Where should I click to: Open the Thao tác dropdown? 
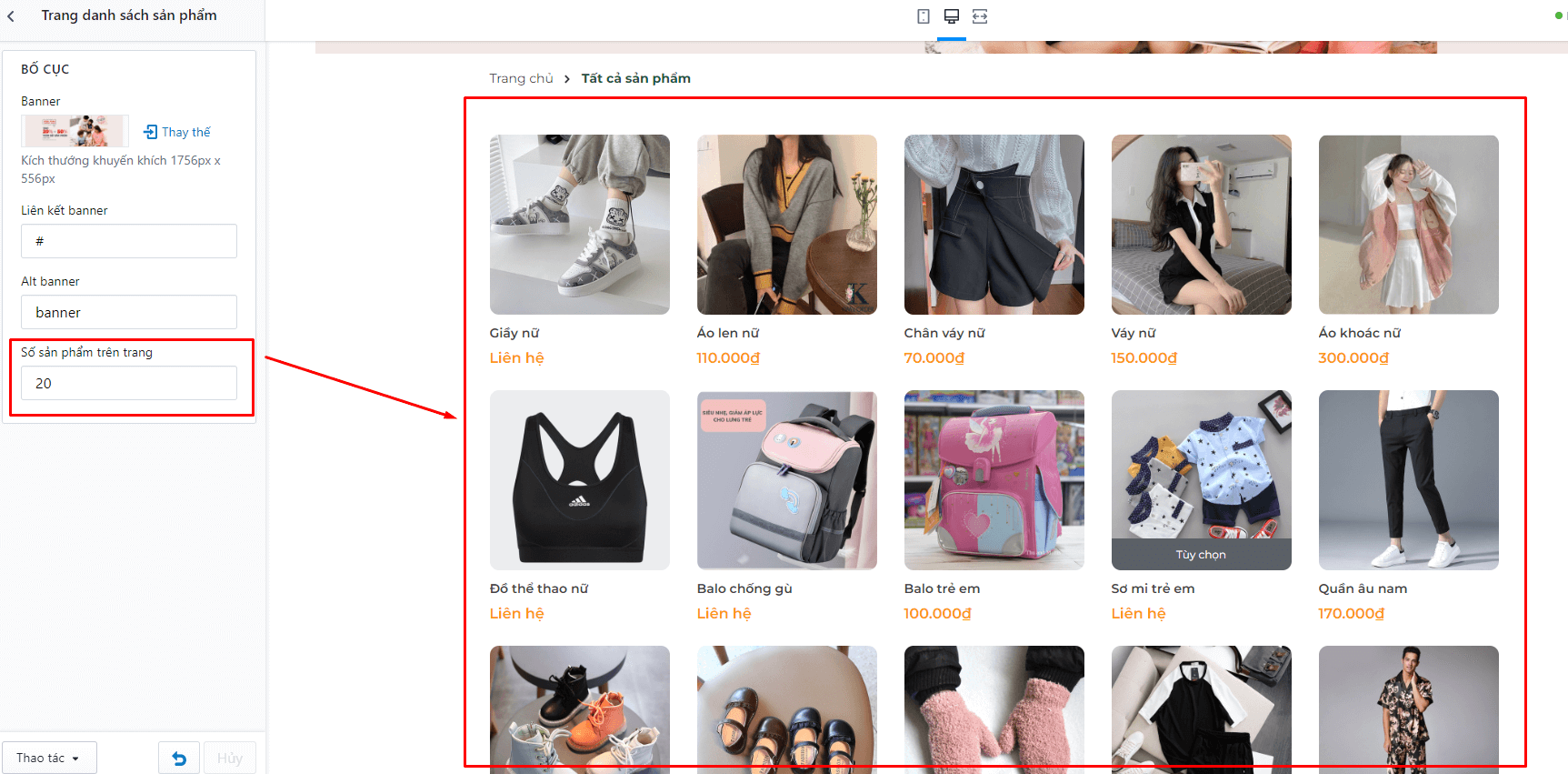point(48,758)
